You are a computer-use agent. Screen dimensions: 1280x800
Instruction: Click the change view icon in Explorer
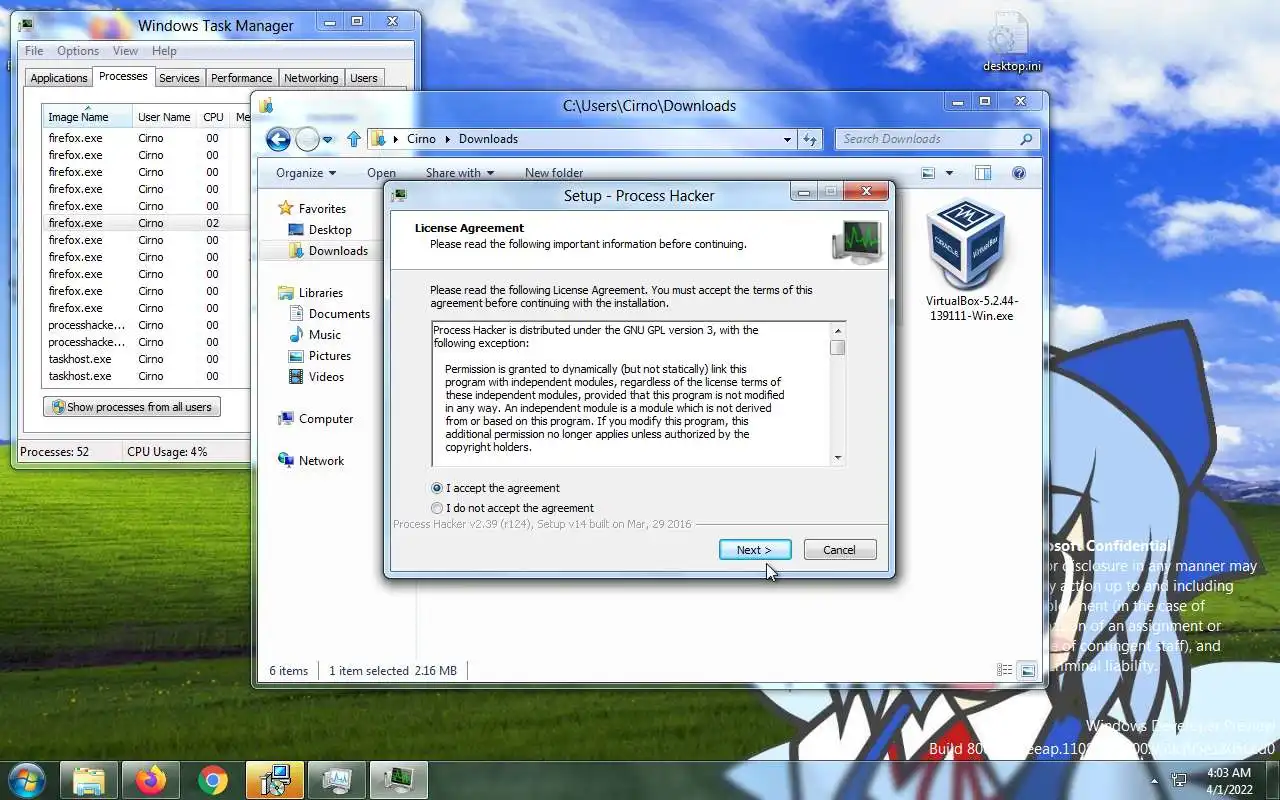click(x=928, y=173)
